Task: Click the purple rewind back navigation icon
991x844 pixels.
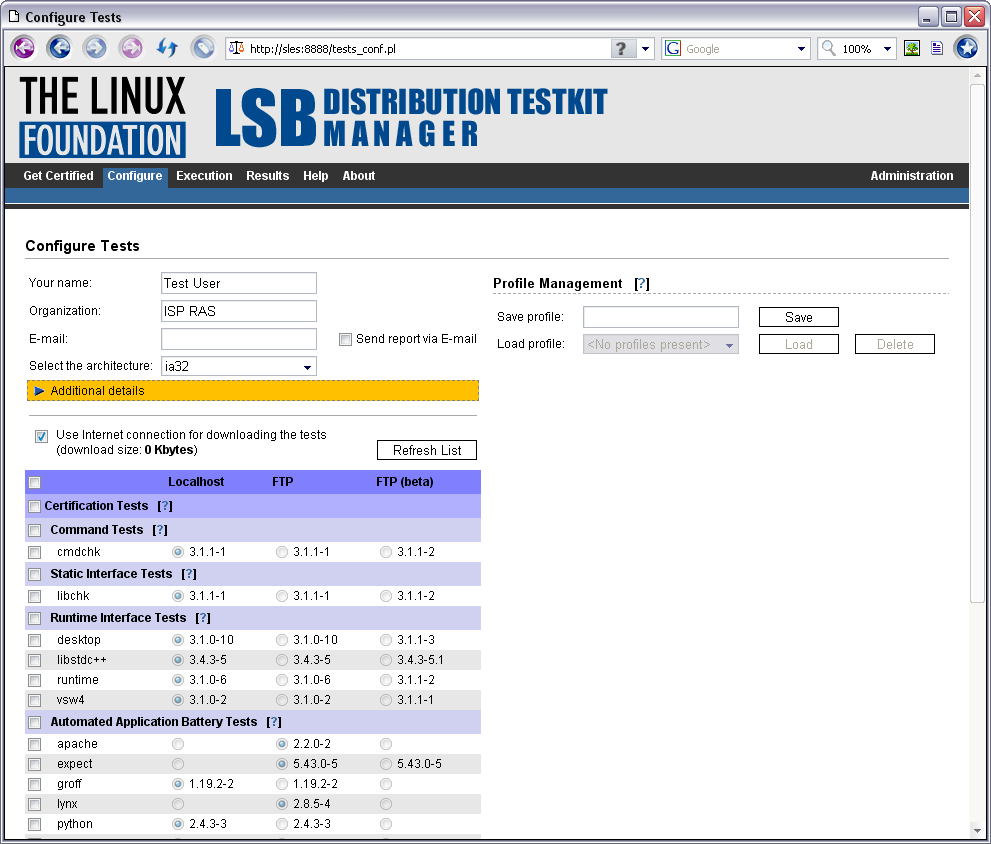Action: tap(24, 48)
